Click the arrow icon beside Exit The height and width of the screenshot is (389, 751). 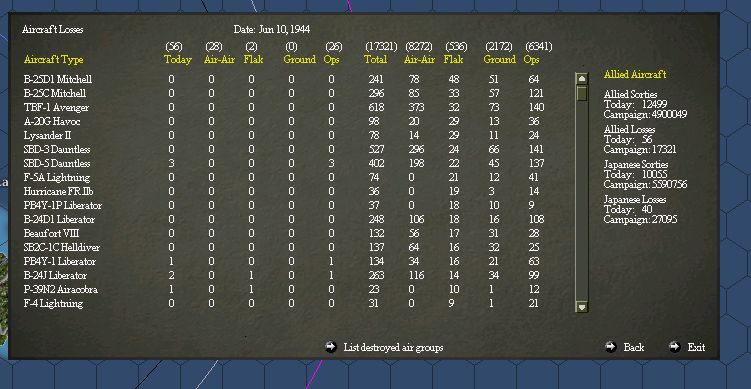675,347
